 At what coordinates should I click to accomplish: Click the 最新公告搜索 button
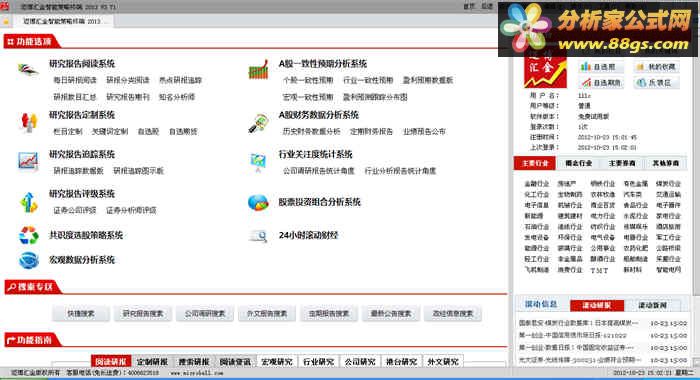pyautogui.click(x=391, y=313)
